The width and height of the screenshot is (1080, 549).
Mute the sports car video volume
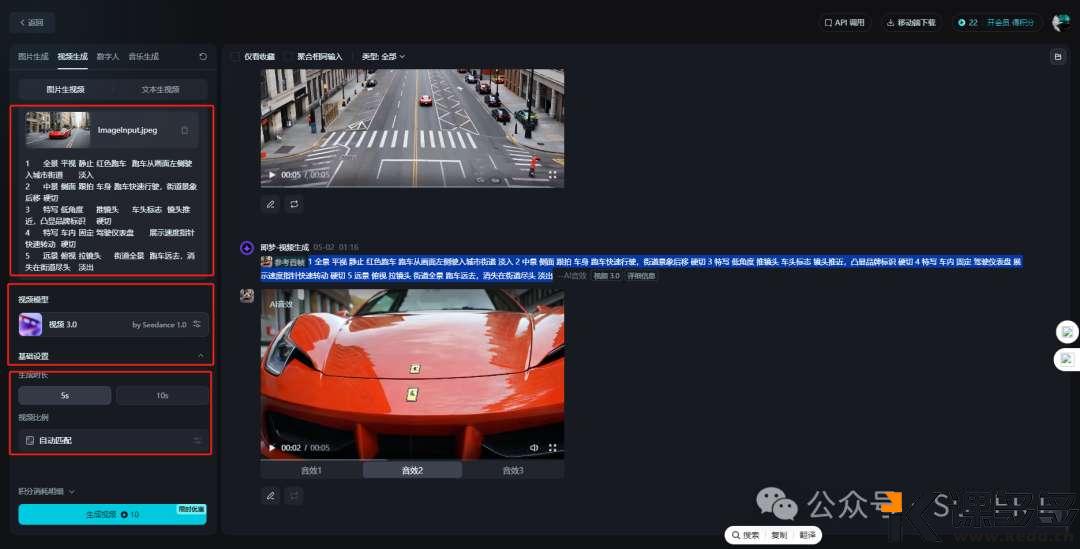point(534,447)
